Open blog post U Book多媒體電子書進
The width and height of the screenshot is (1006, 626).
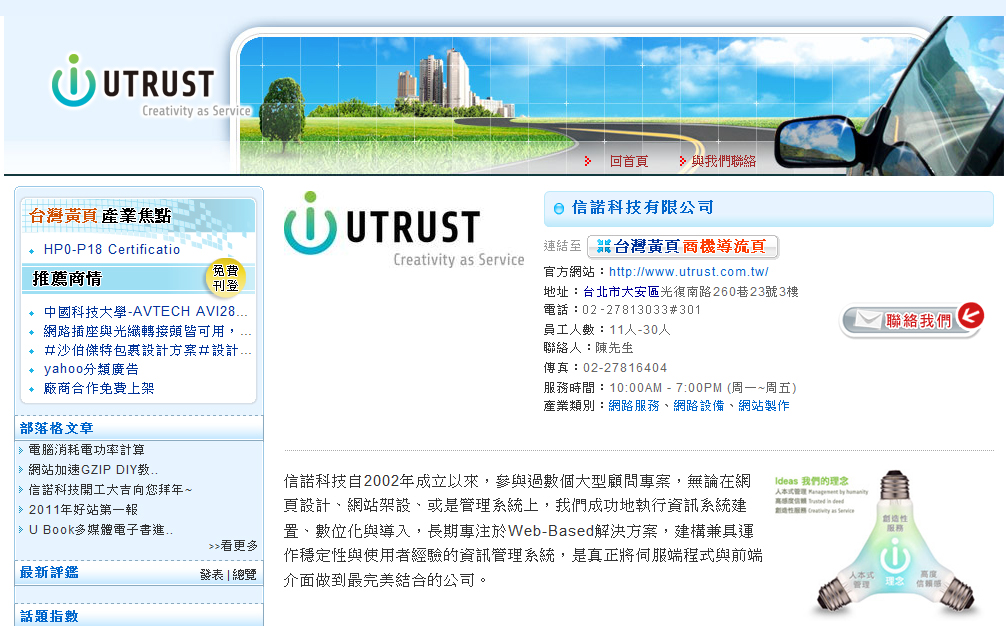pyautogui.click(x=101, y=530)
